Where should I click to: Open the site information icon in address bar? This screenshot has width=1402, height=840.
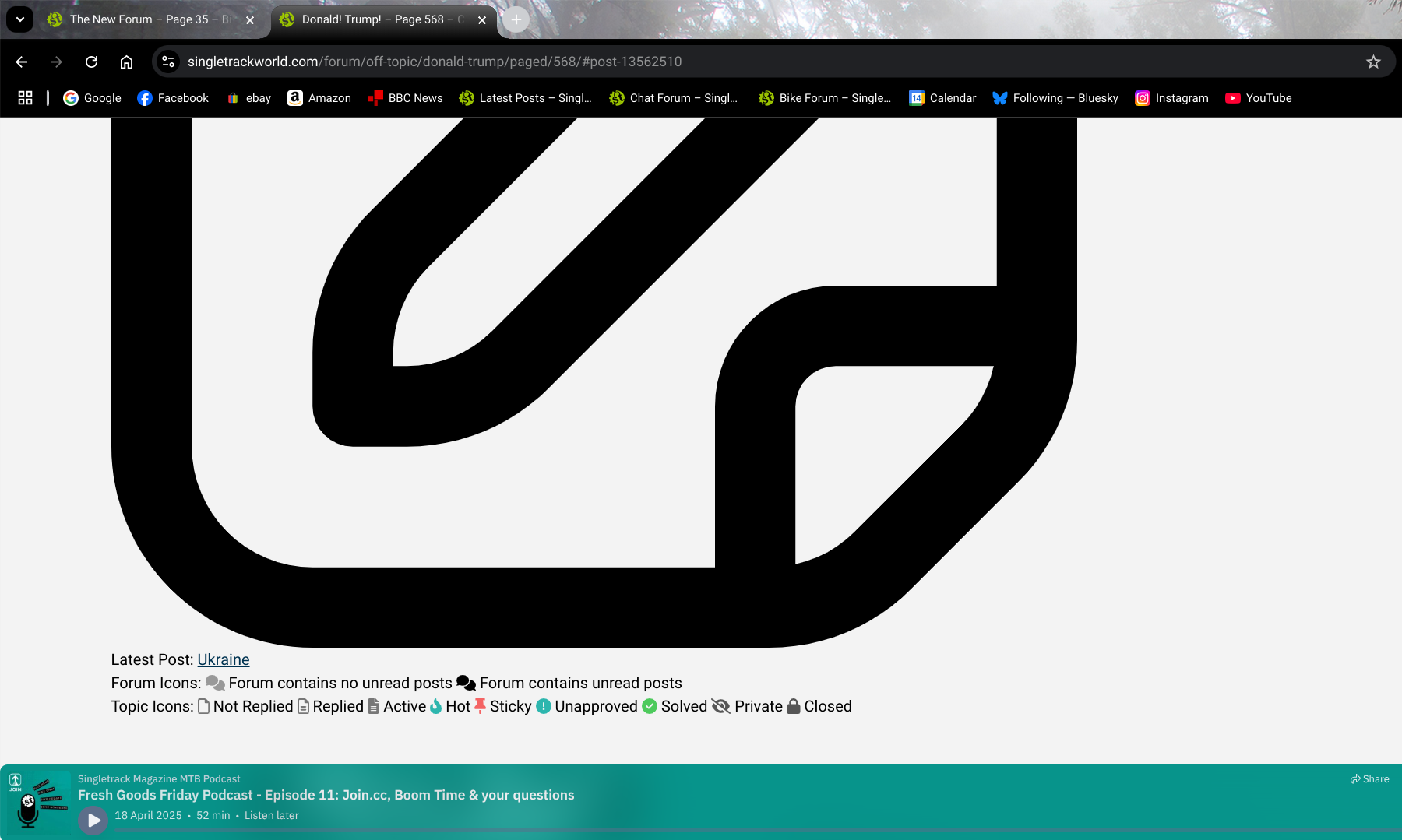click(168, 62)
